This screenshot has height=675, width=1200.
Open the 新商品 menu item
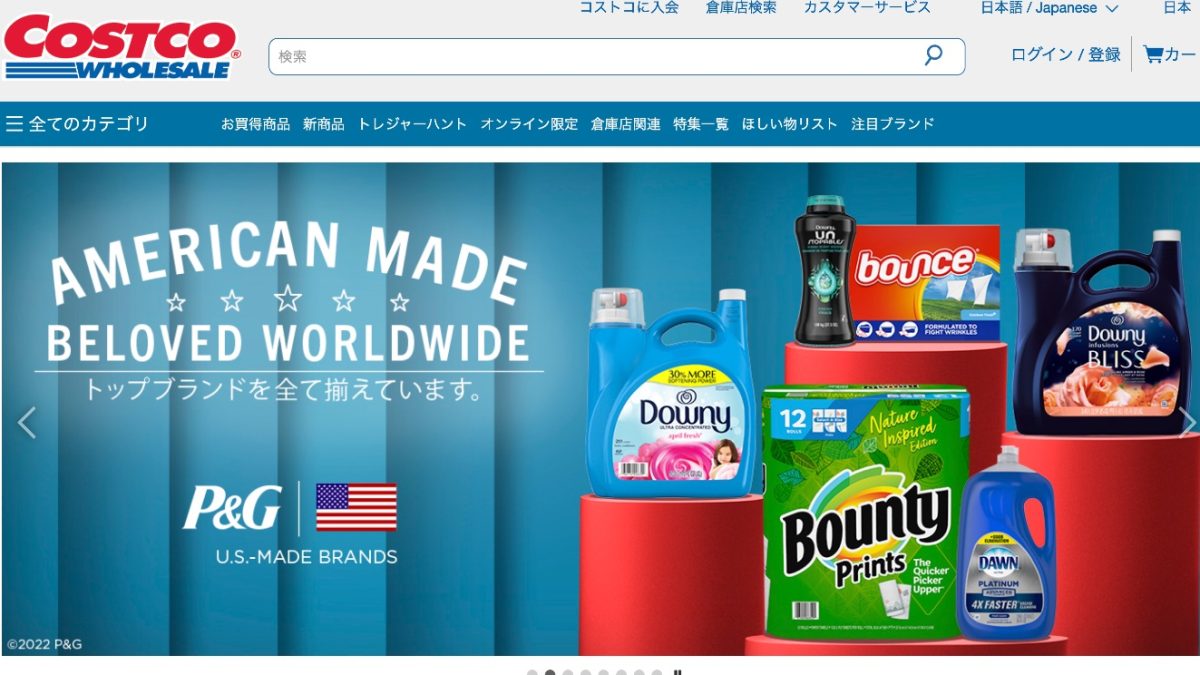[x=323, y=124]
